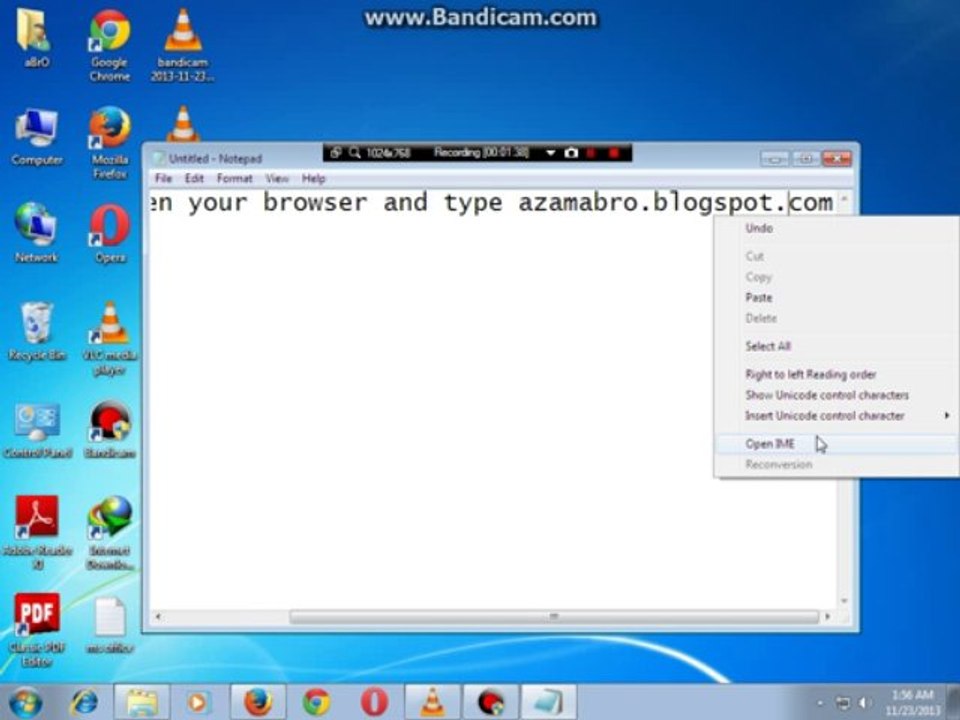960x720 pixels.
Task: Select the ms office file icon
Action: click(110, 625)
